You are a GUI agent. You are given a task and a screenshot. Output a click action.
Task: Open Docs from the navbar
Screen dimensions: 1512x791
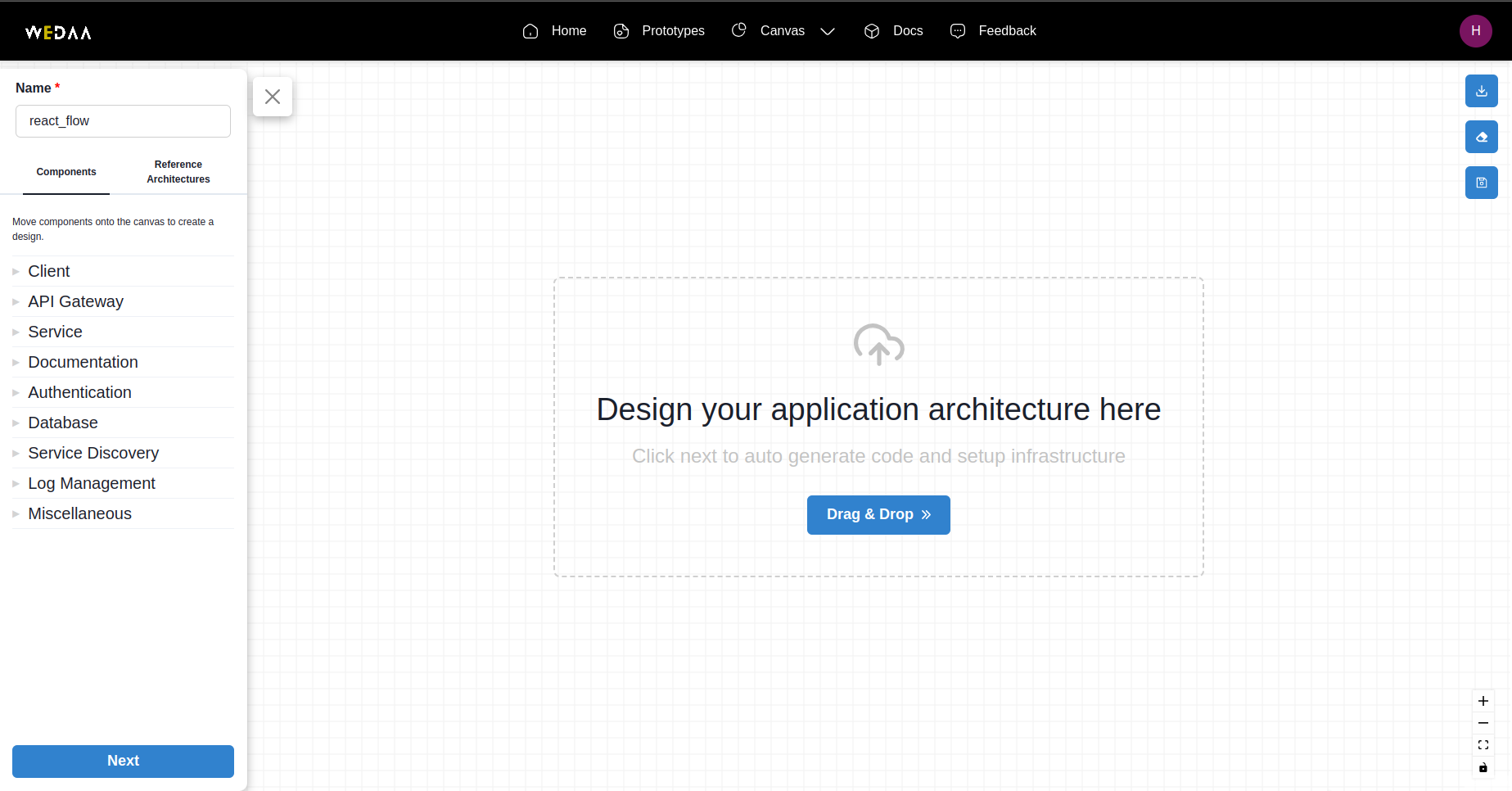[x=908, y=31]
